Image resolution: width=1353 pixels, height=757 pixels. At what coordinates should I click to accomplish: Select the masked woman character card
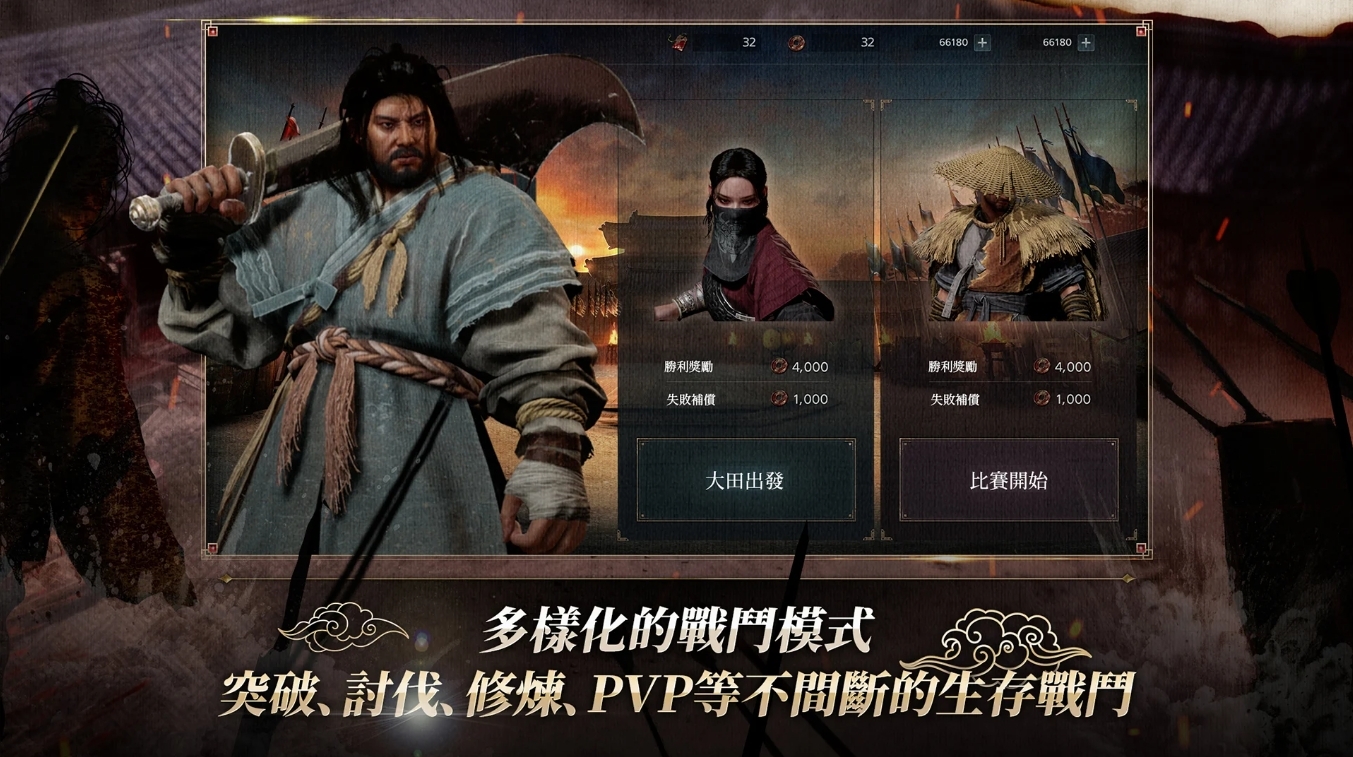click(x=746, y=235)
